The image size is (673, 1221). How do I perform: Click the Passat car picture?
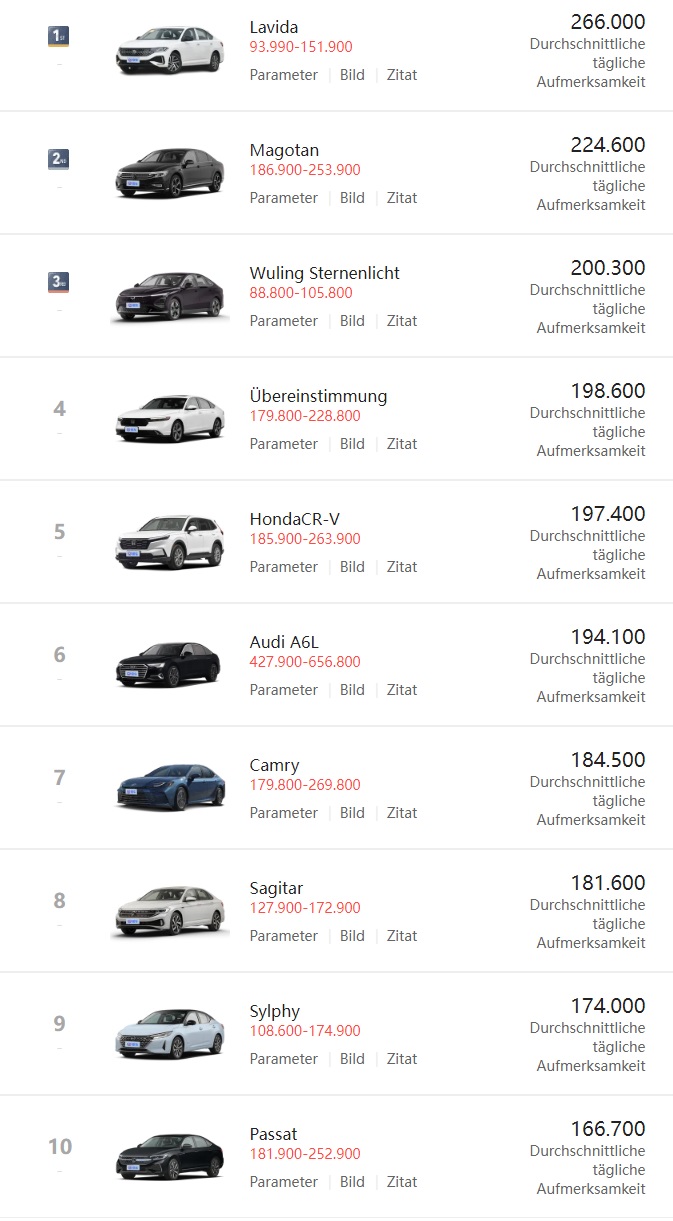click(x=169, y=1155)
